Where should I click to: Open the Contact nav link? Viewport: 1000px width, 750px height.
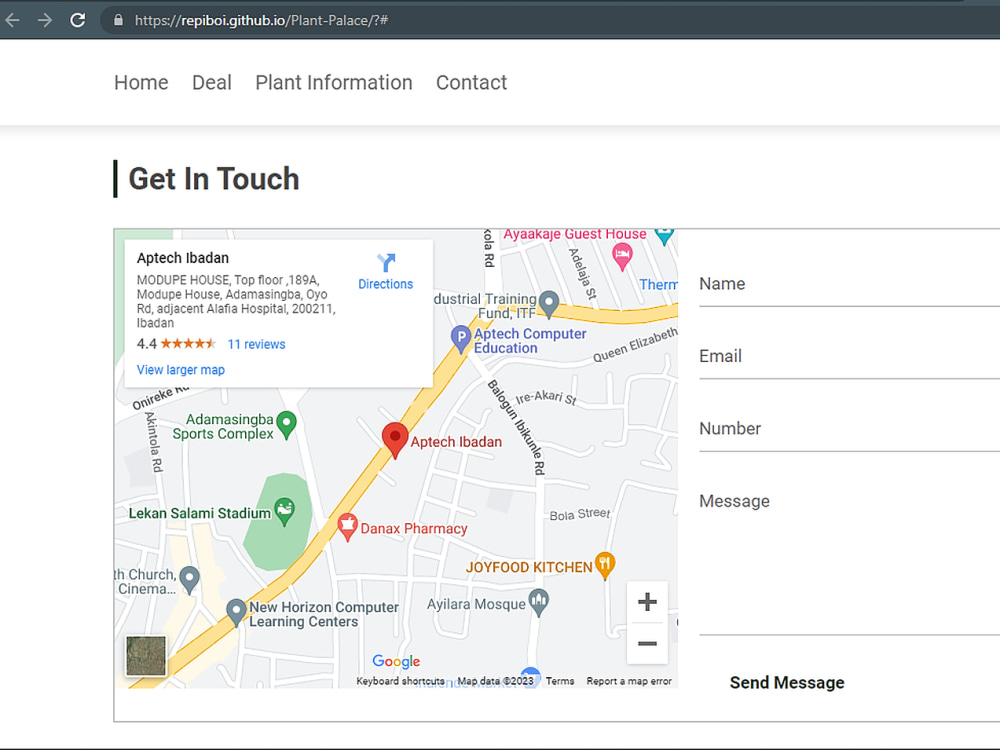coord(471,82)
